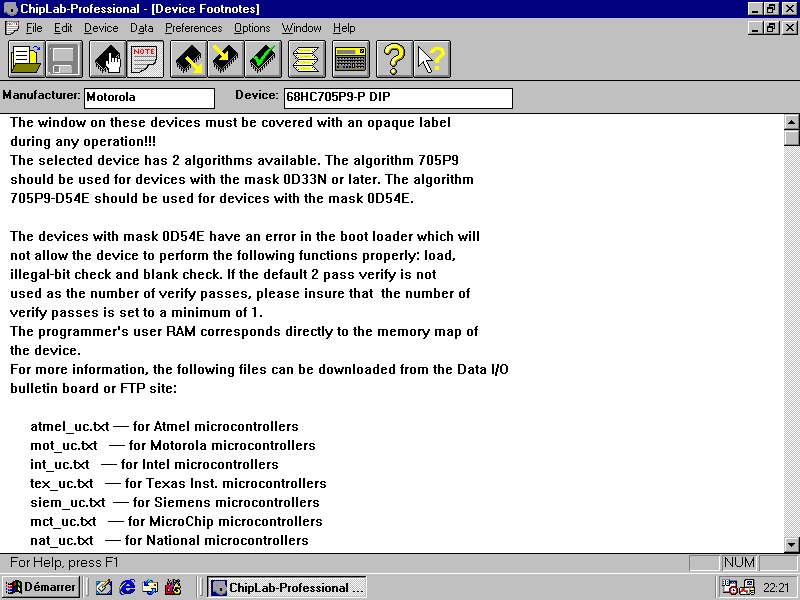Open the Device menu
Image resolution: width=800 pixels, height=600 pixels.
101,28
